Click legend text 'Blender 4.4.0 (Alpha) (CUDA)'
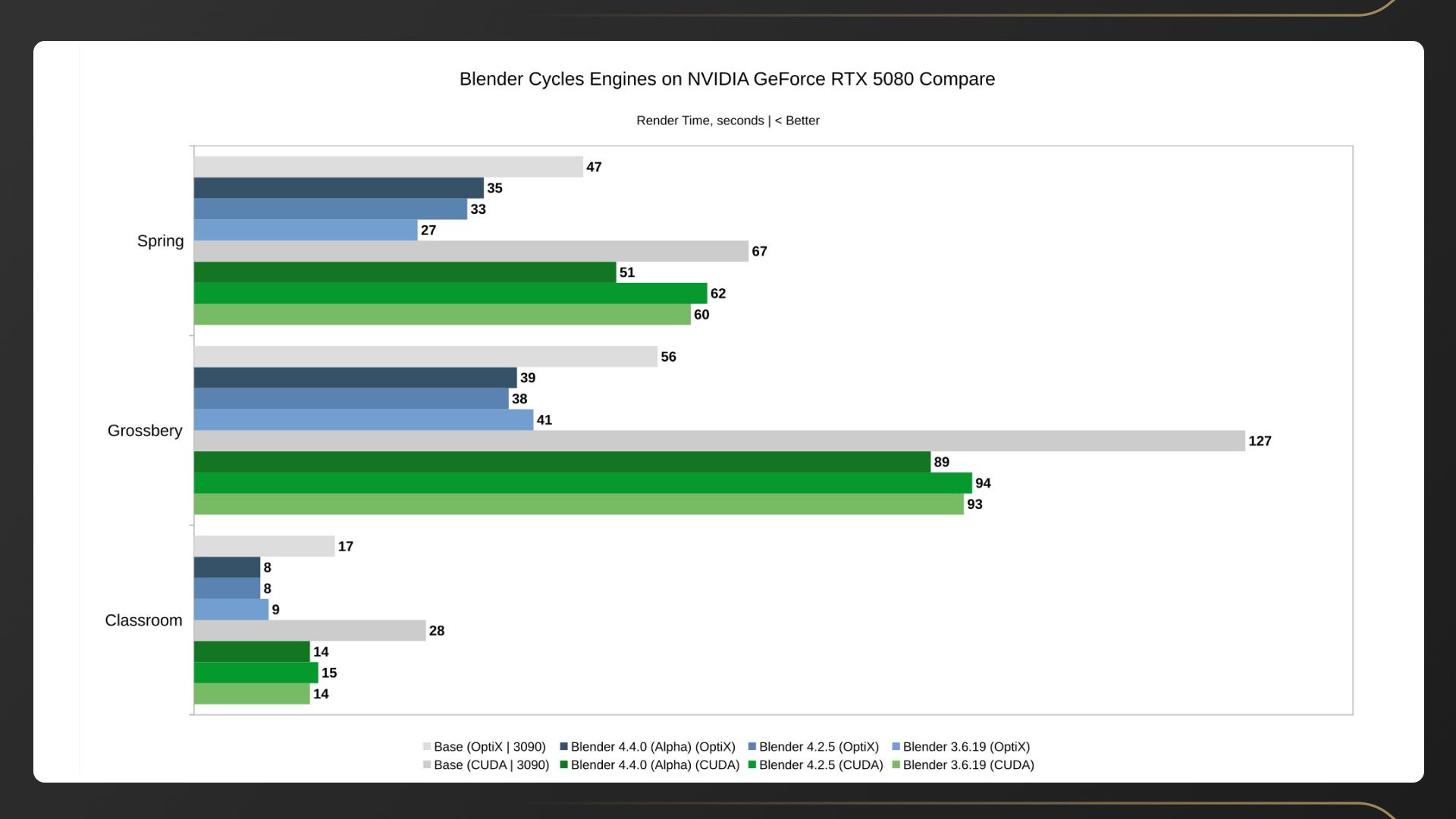This screenshot has width=1456, height=819. coord(655,765)
